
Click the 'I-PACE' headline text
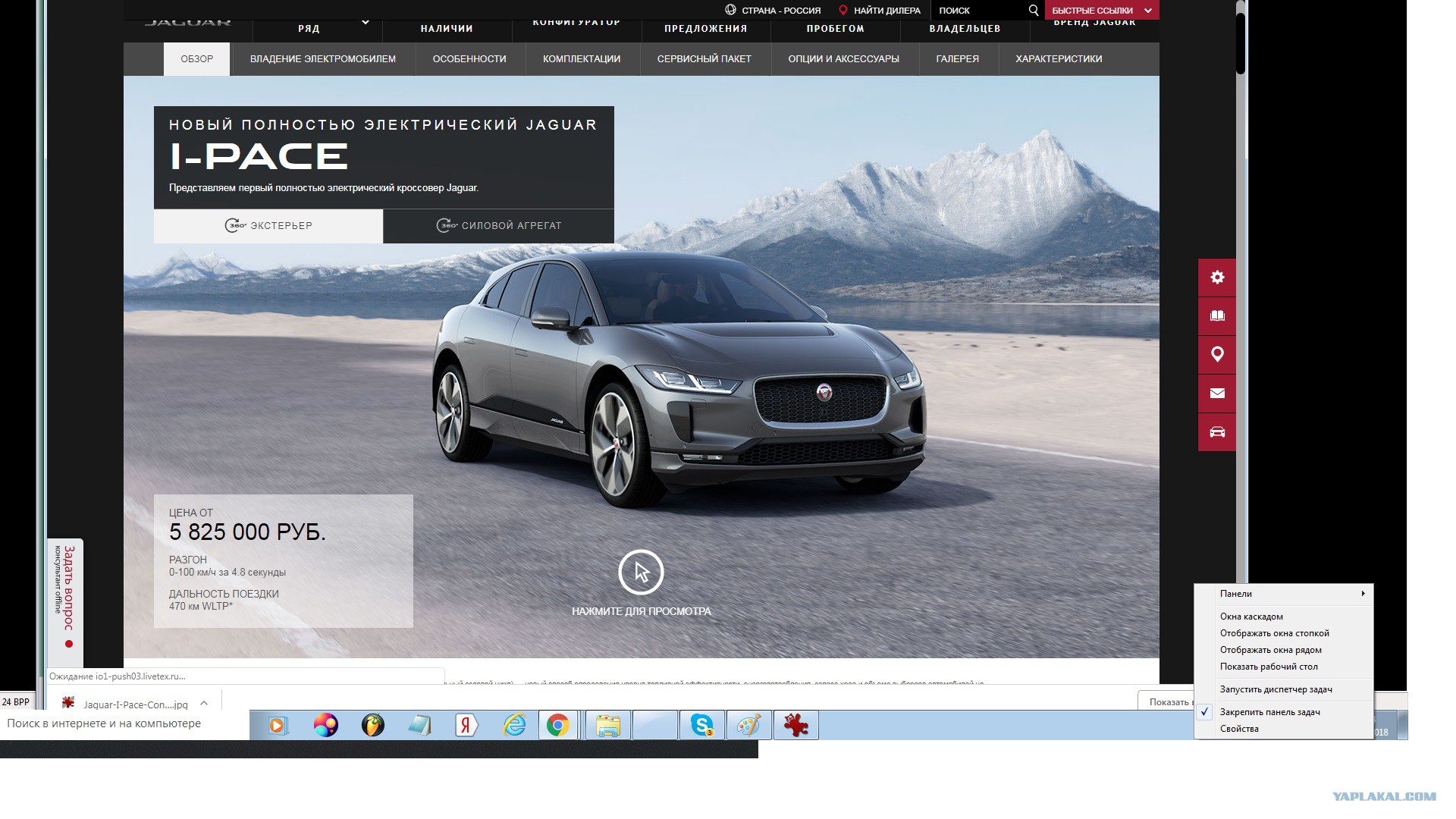tap(259, 157)
